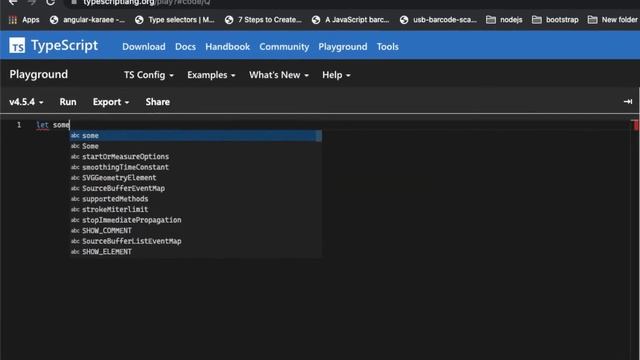The height and width of the screenshot is (360, 640).
Task: Select SVGGeometryElement suggestion
Action: 196,178
